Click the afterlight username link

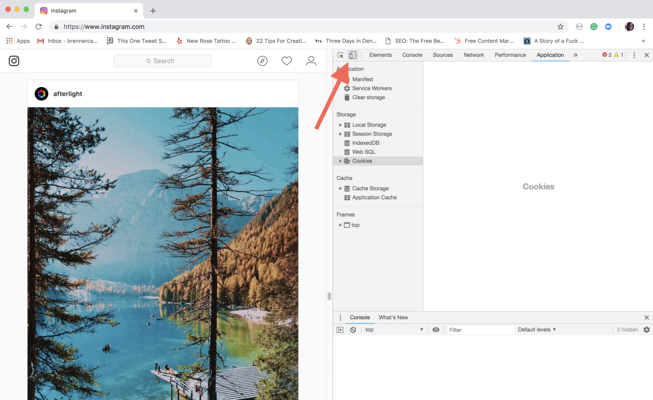(x=70, y=93)
